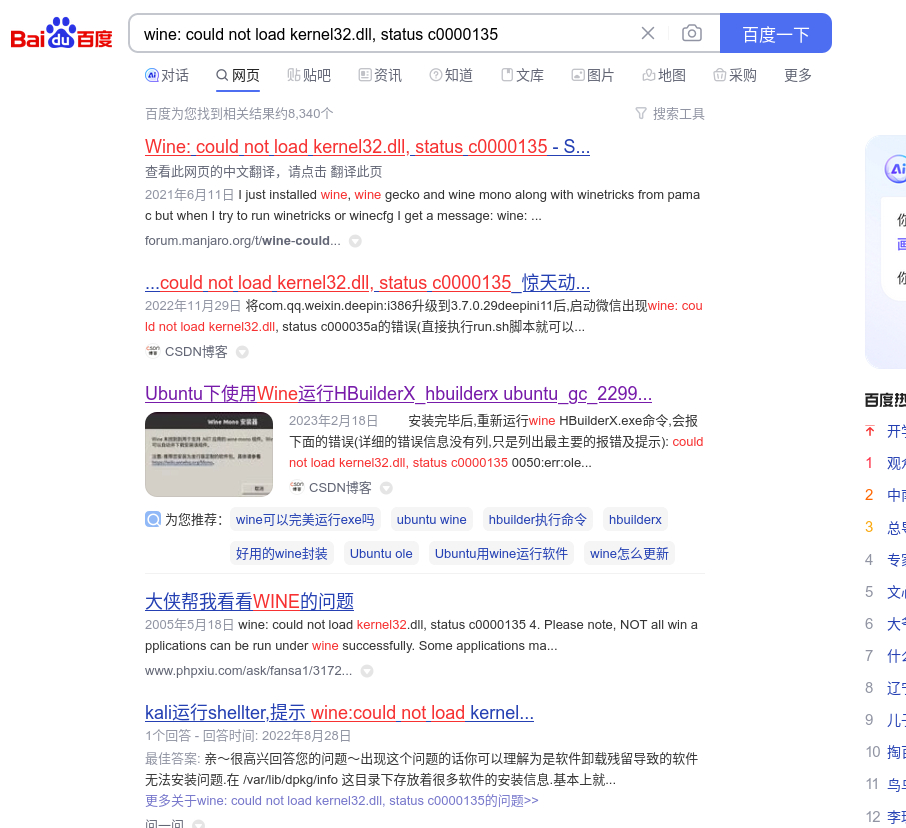906x828 pixels.
Task: Expand dropdown next to www.phpxiu.com URL
Action: click(x=367, y=671)
